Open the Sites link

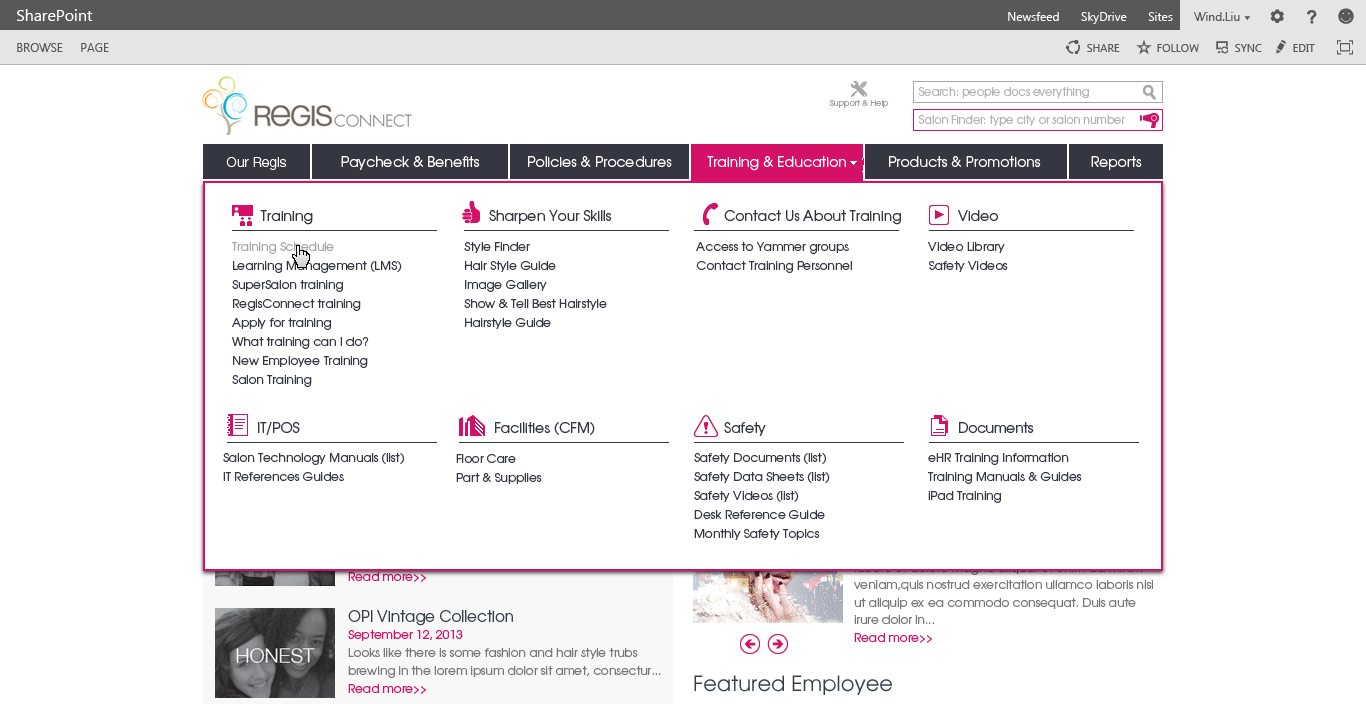(1160, 17)
